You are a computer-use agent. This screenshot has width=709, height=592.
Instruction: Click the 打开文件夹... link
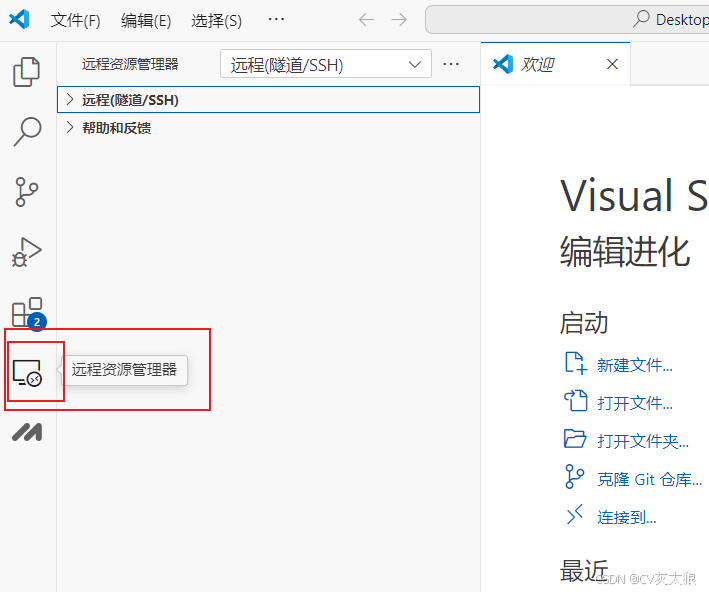click(643, 441)
